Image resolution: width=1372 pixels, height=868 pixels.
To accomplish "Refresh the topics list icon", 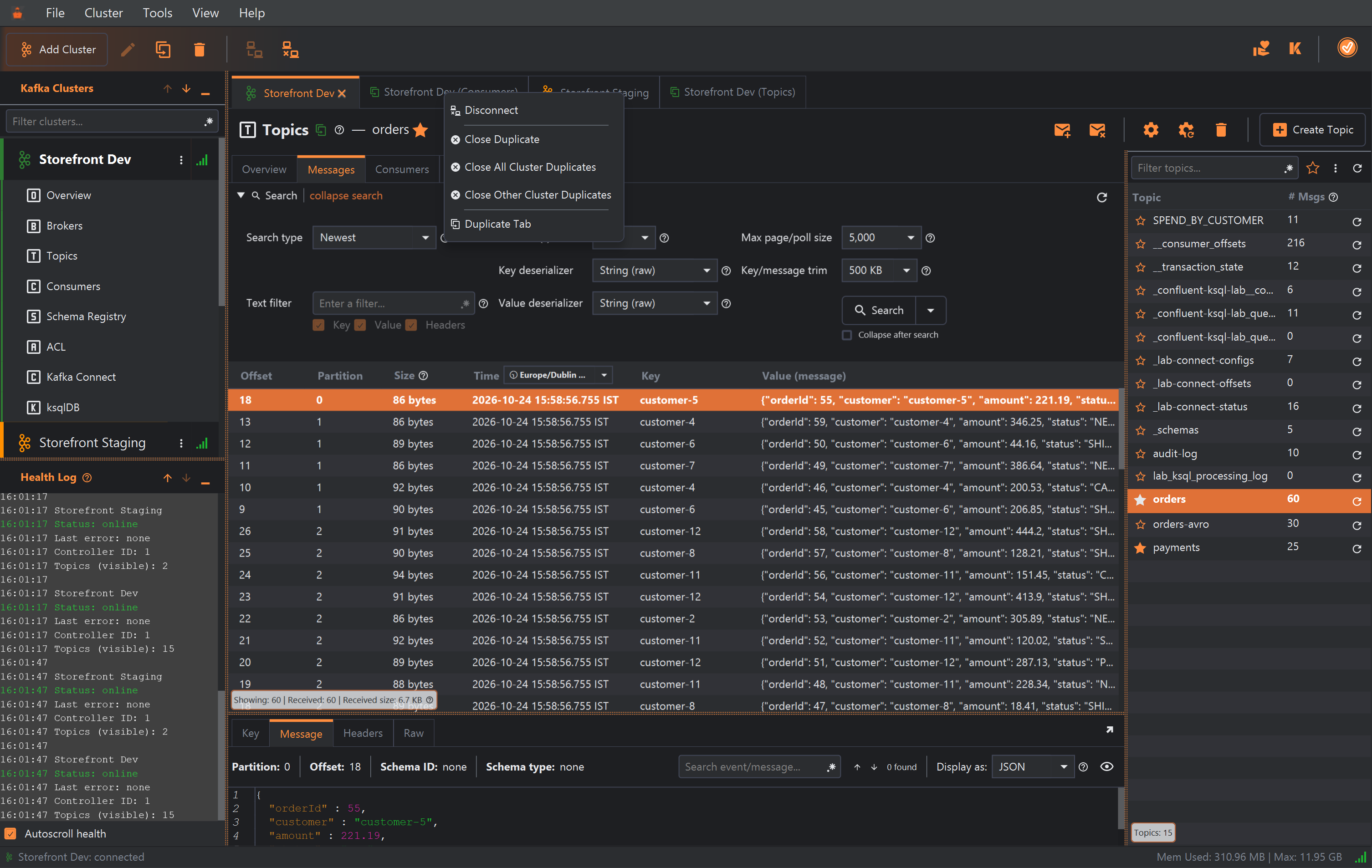I will point(1357,168).
